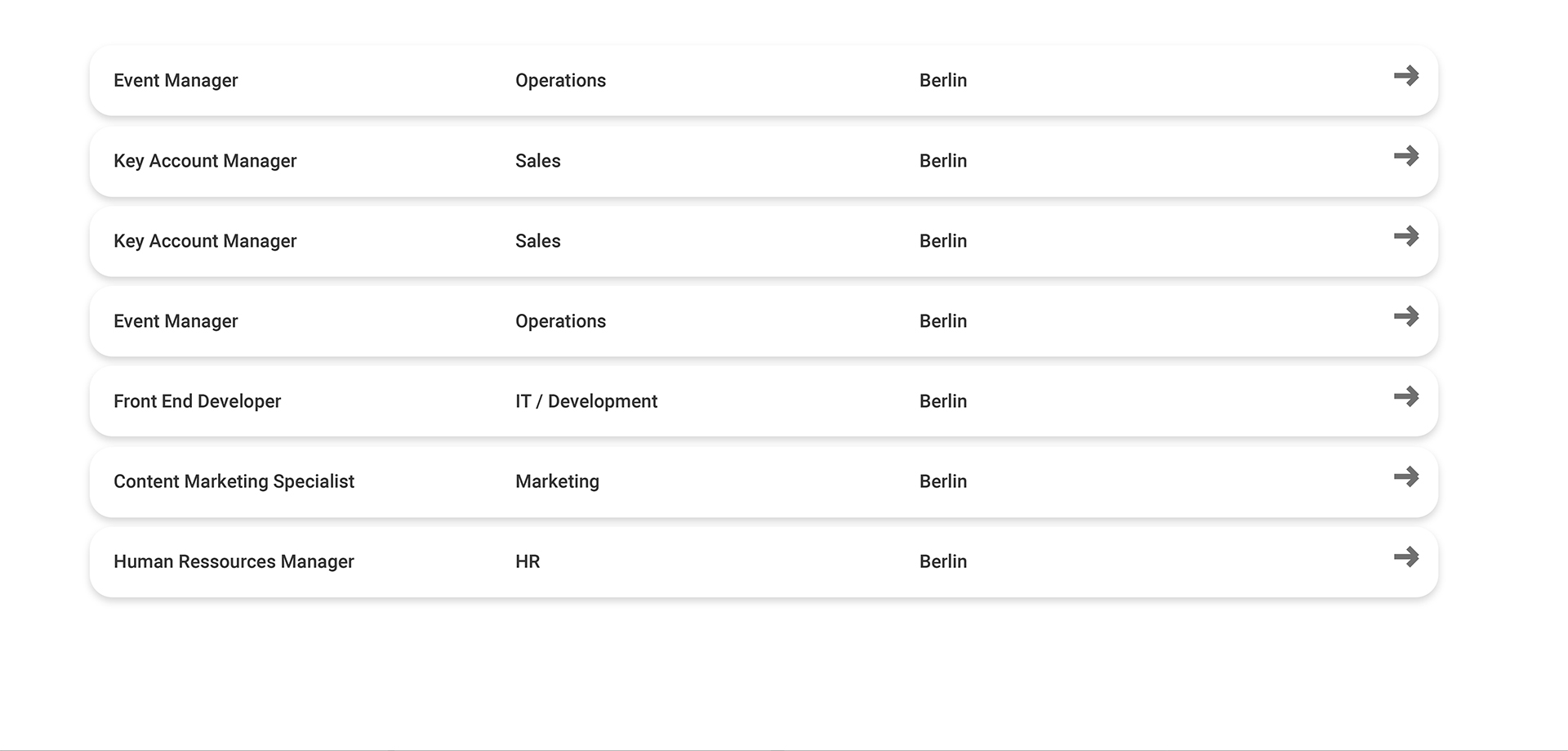
Task: Open Front End Developer job via its arrow icon
Action: point(1406,396)
